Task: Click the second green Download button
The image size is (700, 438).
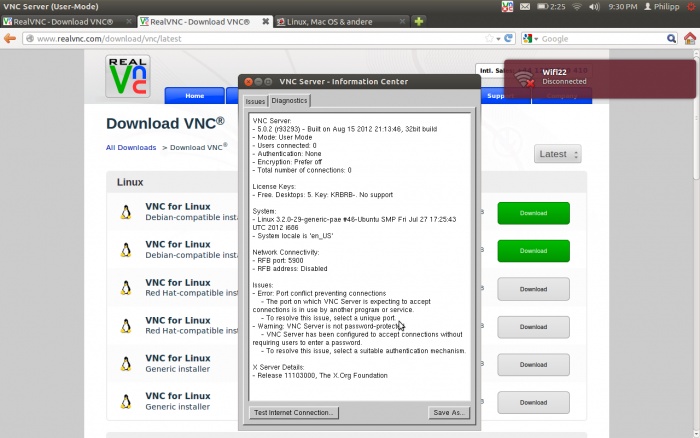Action: [x=533, y=251]
